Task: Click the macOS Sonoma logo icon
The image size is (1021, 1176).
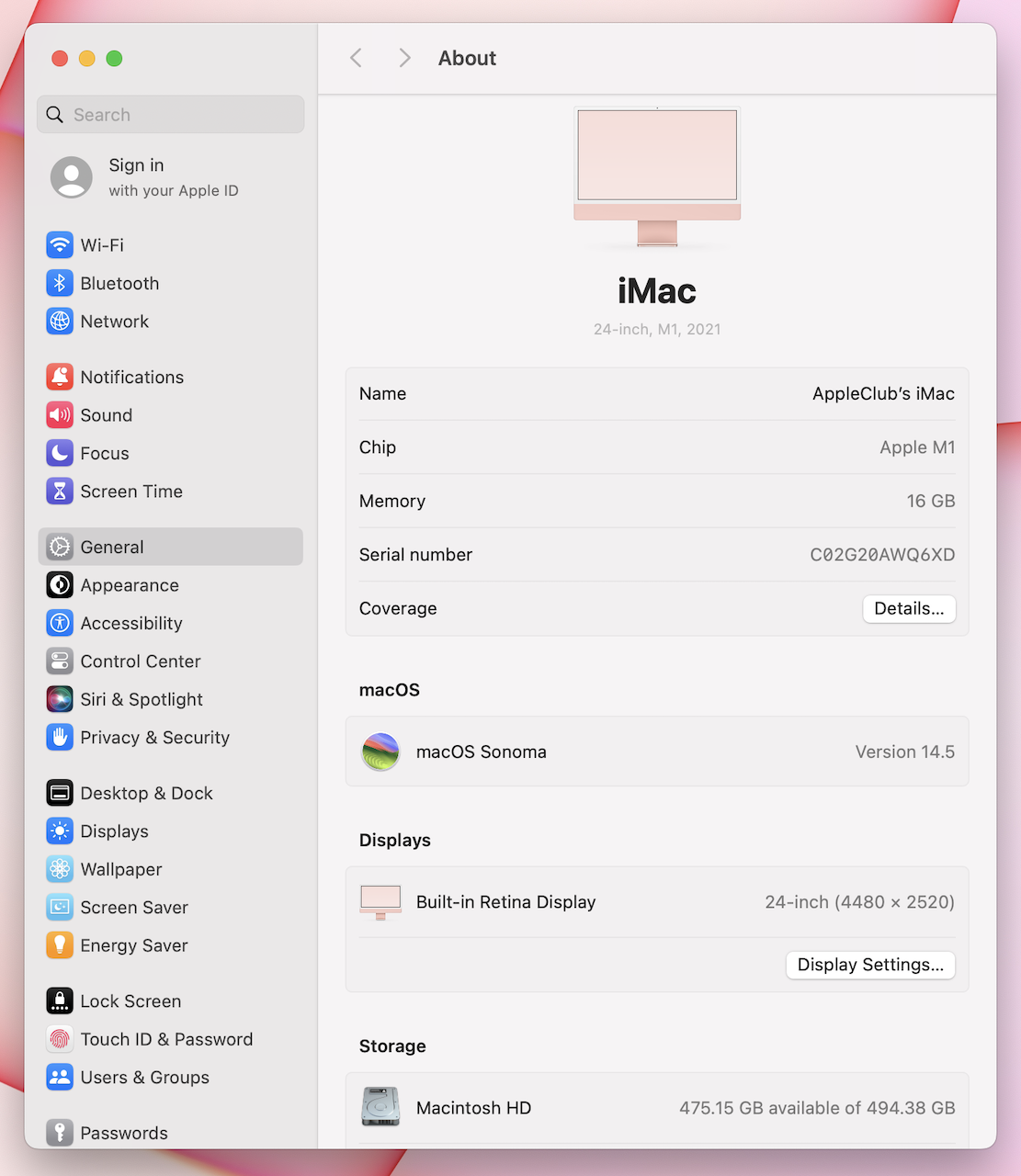Action: [380, 752]
